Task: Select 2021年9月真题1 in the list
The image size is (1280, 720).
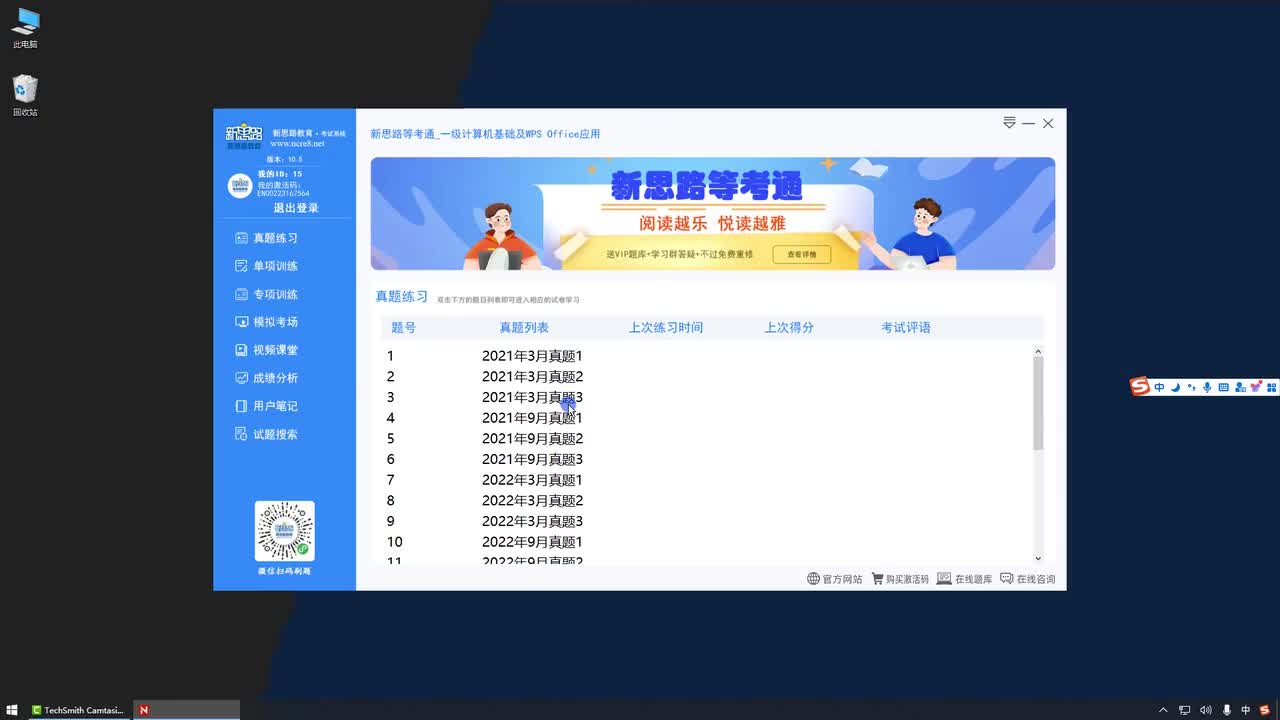Action: (532, 418)
